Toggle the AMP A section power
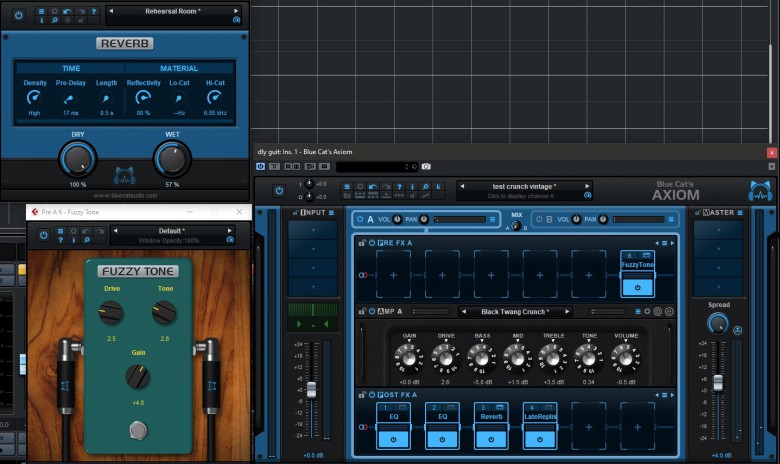 [x=372, y=312]
